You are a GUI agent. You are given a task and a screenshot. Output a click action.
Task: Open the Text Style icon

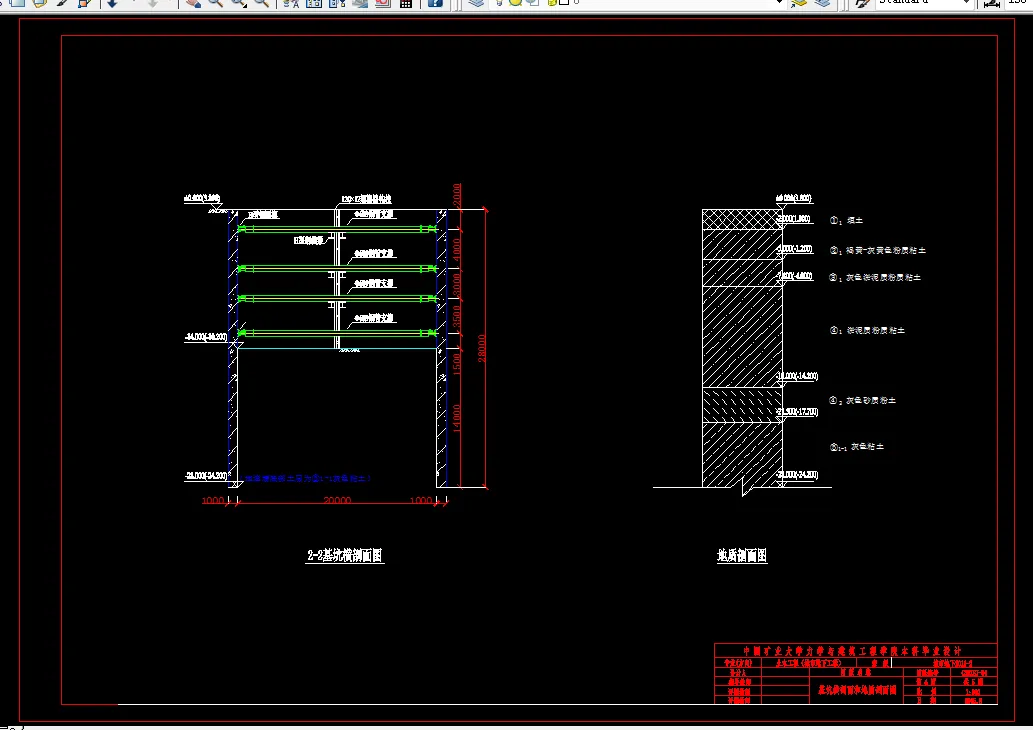861,3
